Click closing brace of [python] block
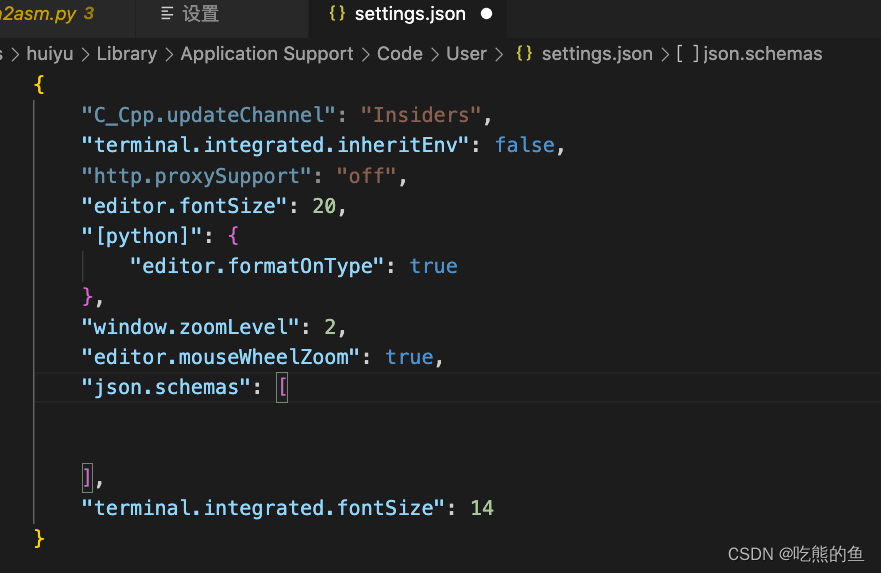The height and width of the screenshot is (573, 881). (87, 296)
